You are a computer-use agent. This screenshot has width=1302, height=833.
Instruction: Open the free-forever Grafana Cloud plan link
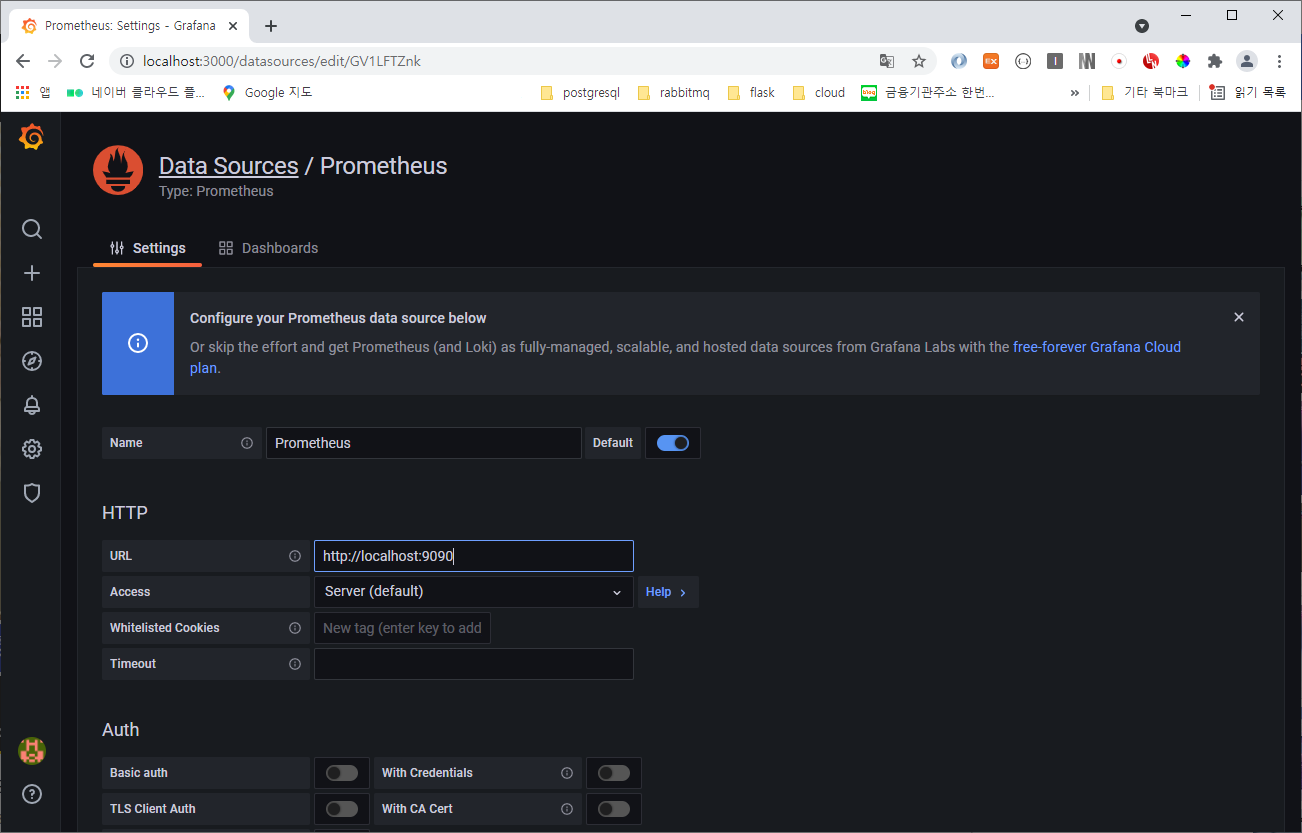pos(1097,347)
